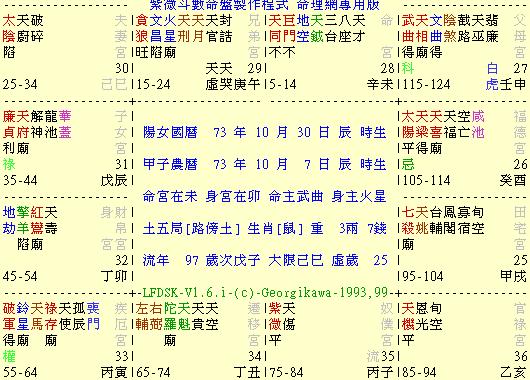The image size is (530, 380).
Task: Click the 天虛 天哭 star pair
Action: click(x=219, y=77)
